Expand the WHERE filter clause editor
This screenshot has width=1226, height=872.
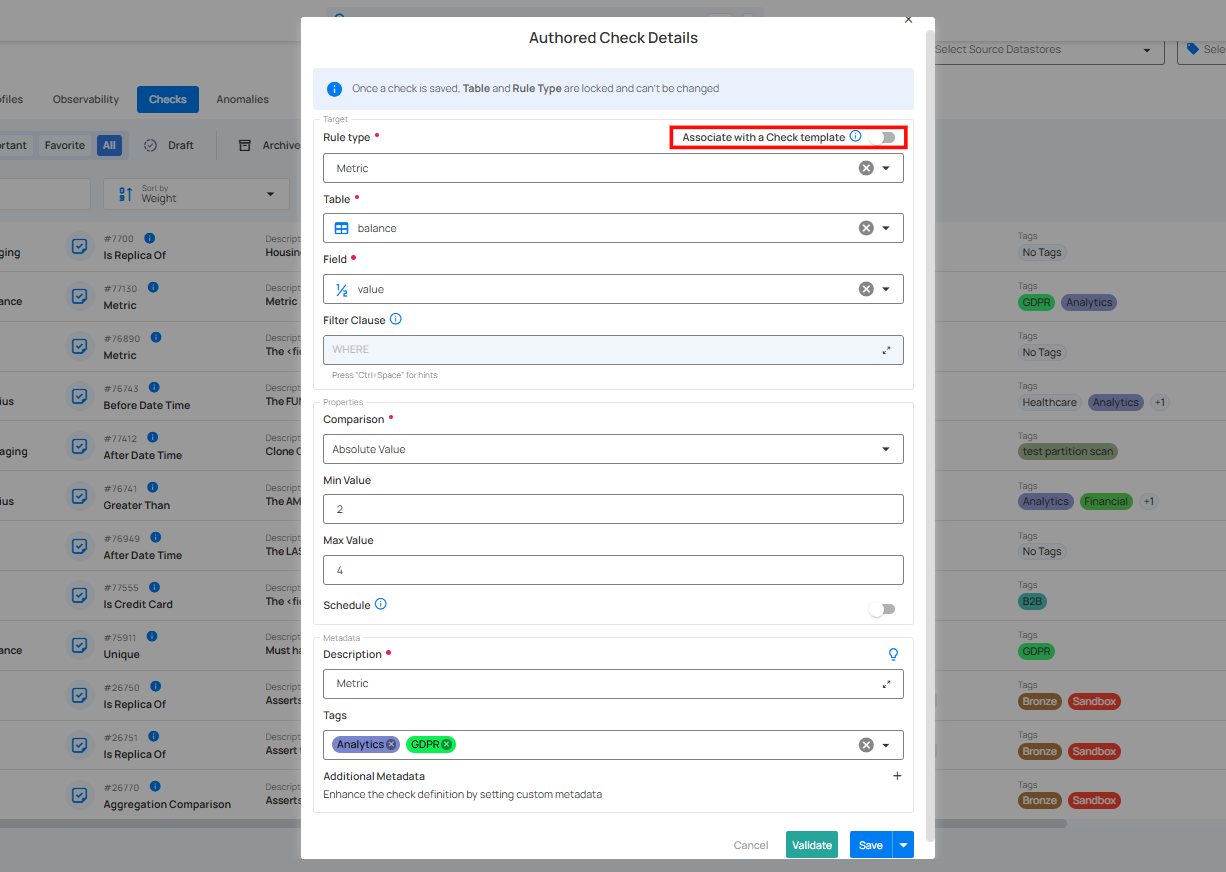(886, 350)
